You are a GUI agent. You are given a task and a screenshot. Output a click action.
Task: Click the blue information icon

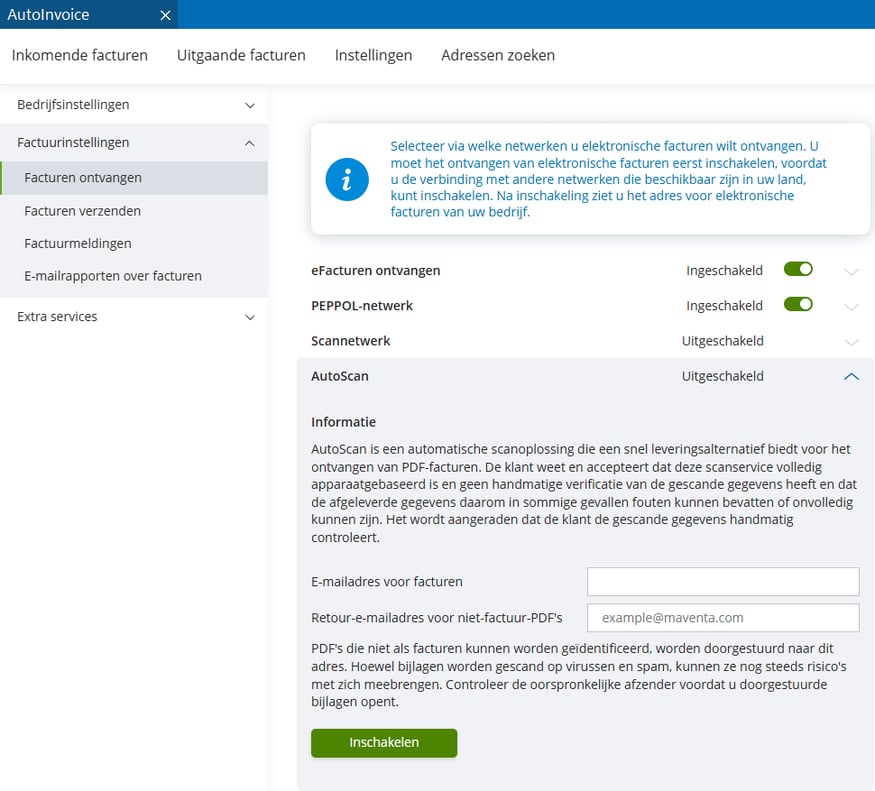point(347,179)
